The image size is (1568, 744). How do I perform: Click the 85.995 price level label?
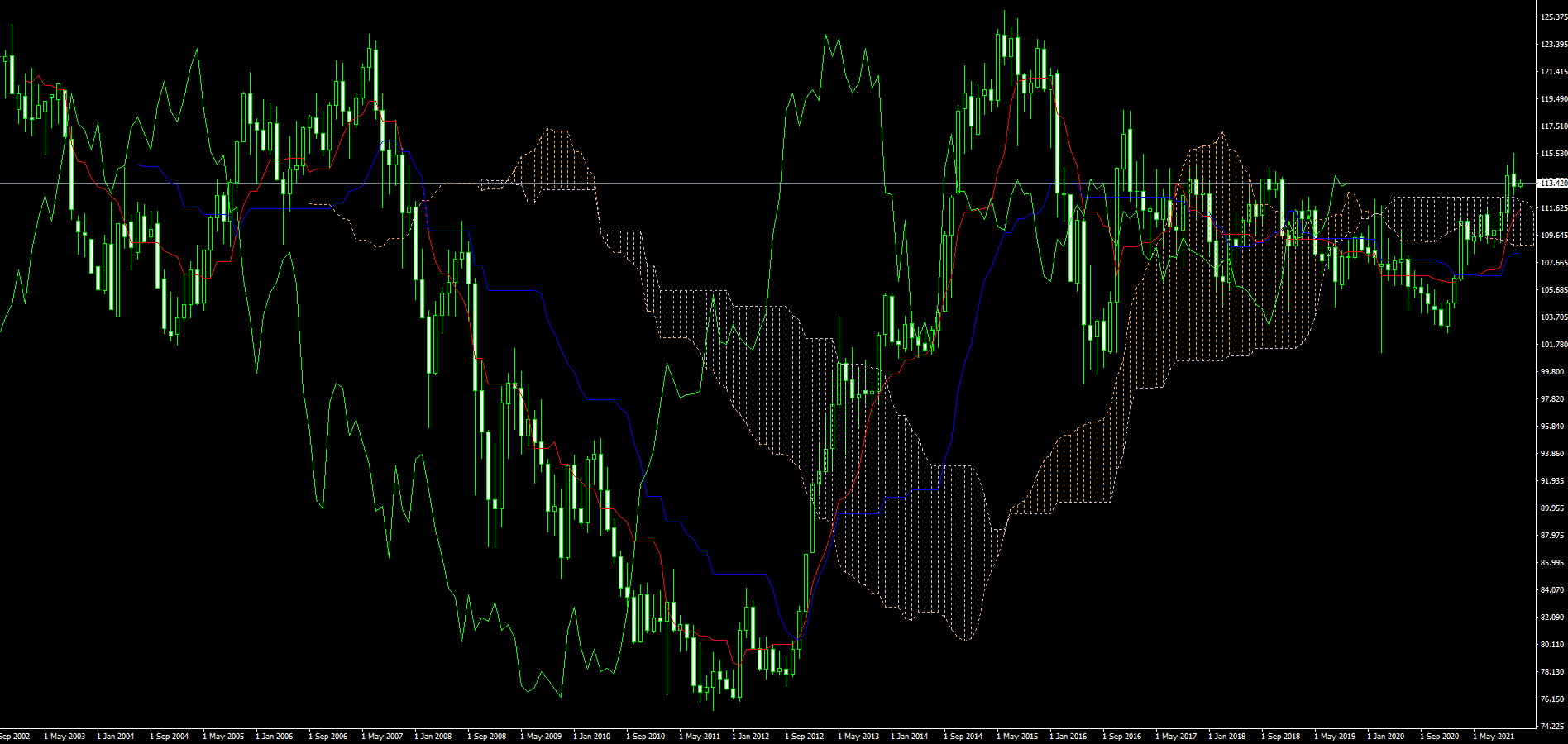point(1552,562)
